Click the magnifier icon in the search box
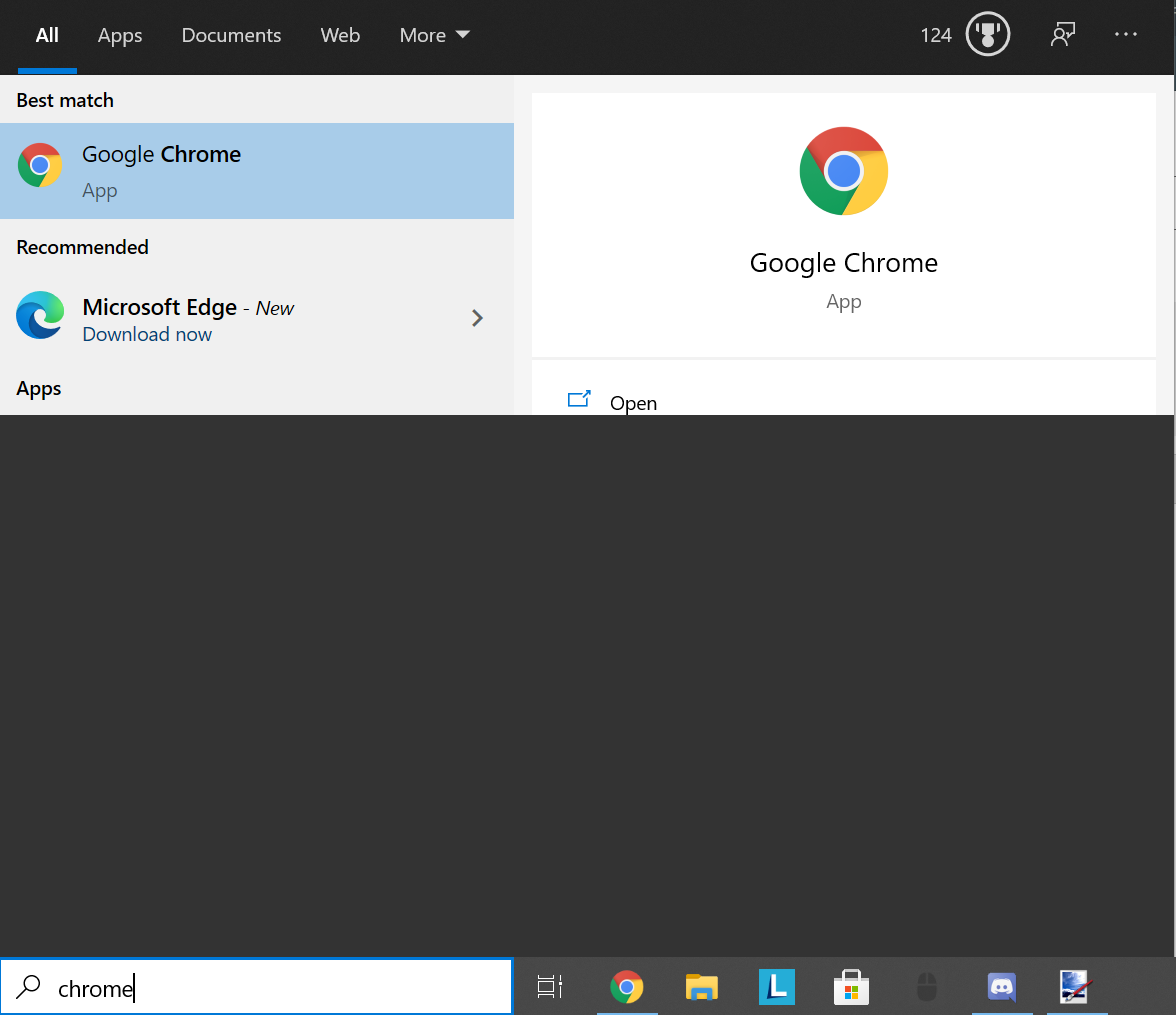The height and width of the screenshot is (1015, 1176). point(28,986)
